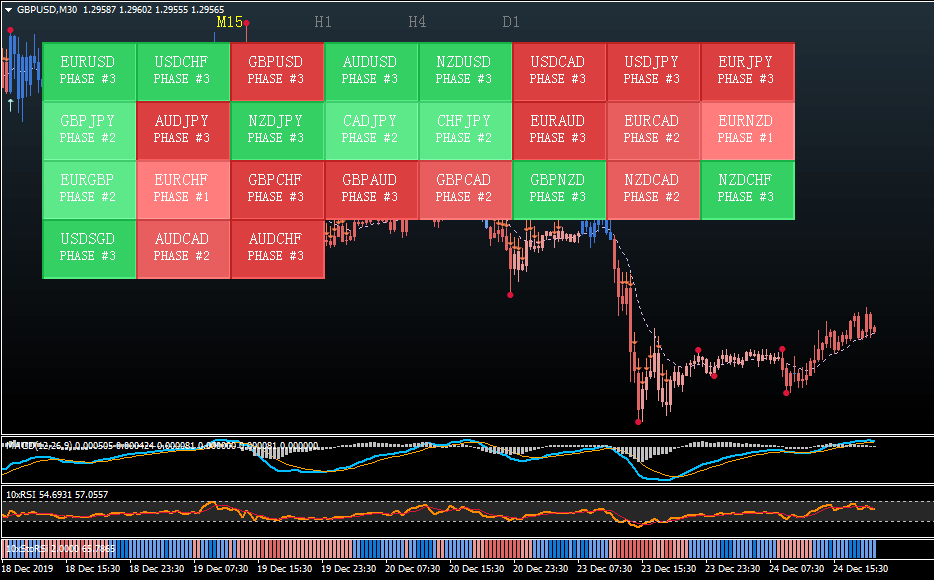Image resolution: width=934 pixels, height=580 pixels.
Task: Select the USDSGD Phase #3 tile
Action: (88, 248)
